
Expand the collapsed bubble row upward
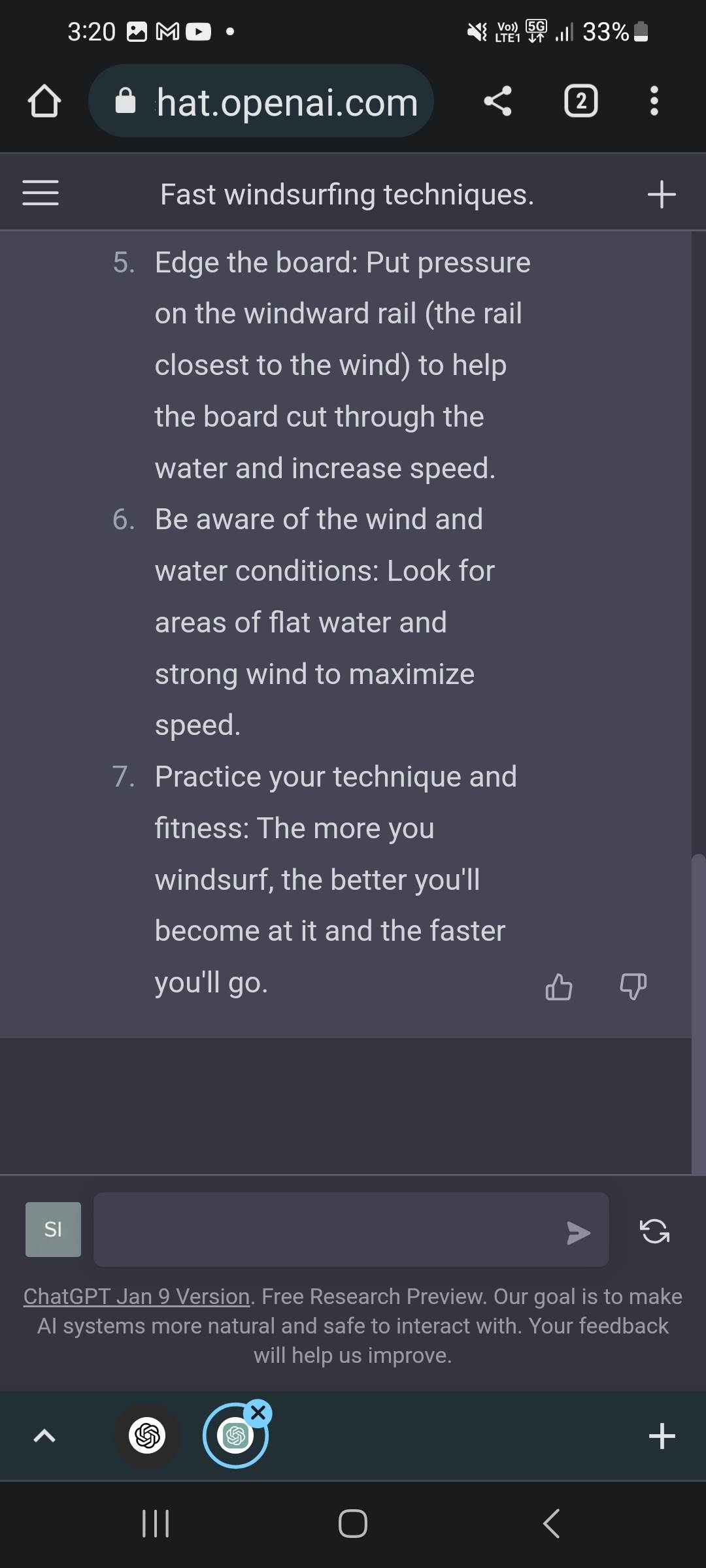pyautogui.click(x=44, y=1436)
